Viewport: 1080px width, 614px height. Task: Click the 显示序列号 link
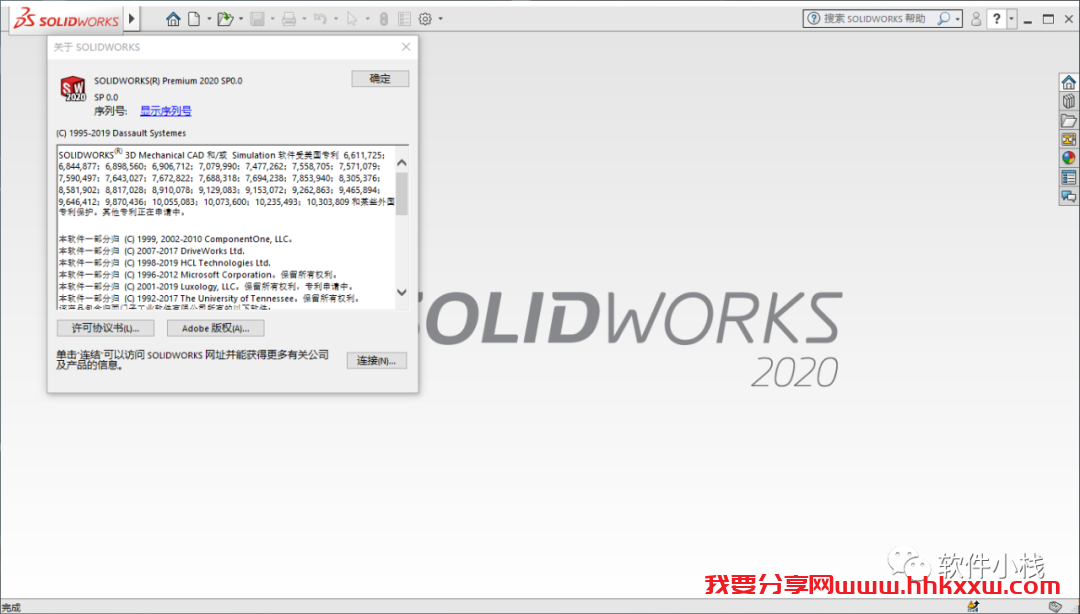click(x=165, y=111)
